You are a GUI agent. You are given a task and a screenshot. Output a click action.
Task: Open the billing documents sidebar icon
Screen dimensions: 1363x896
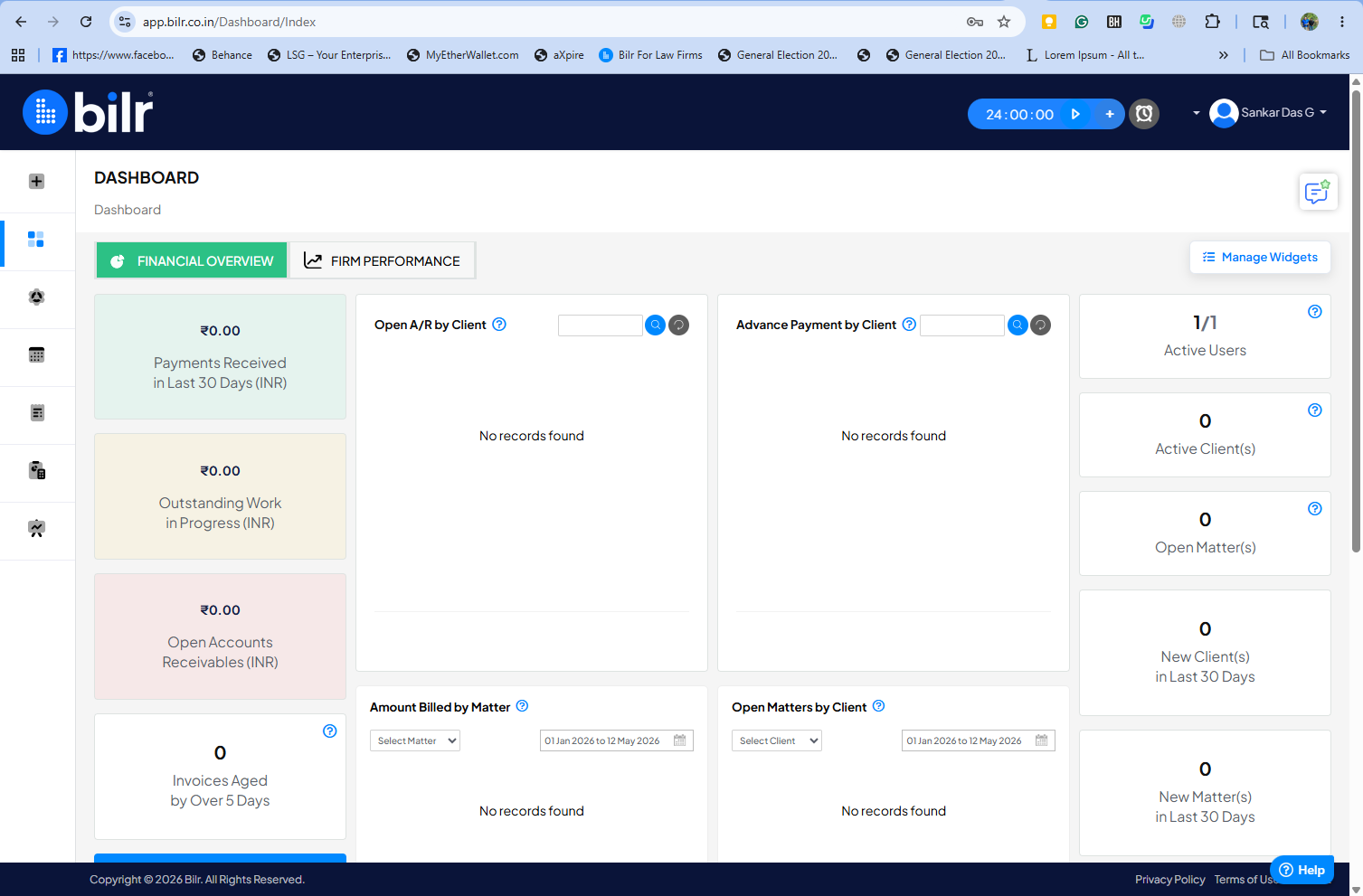(x=36, y=470)
